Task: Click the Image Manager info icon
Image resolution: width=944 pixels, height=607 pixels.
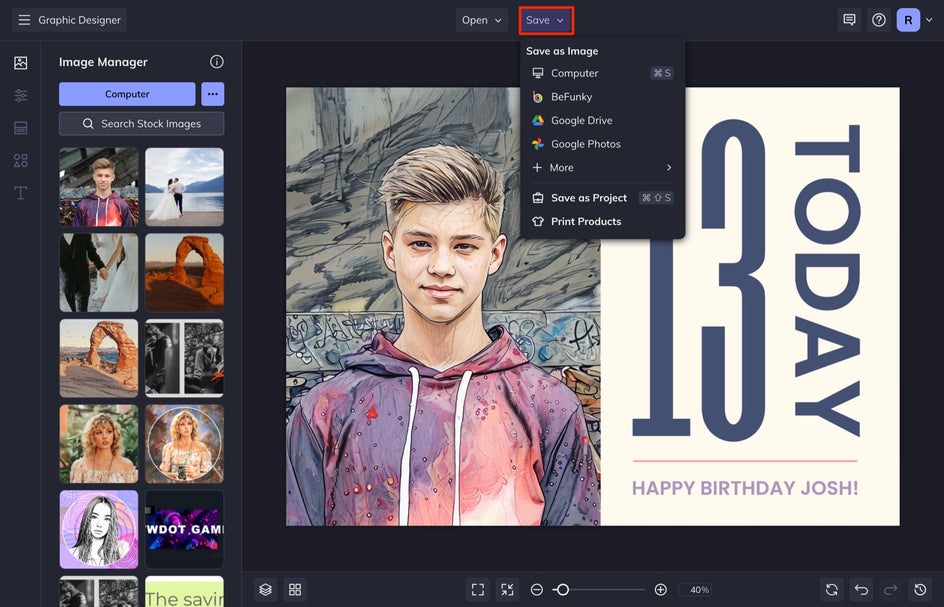Action: pos(217,61)
